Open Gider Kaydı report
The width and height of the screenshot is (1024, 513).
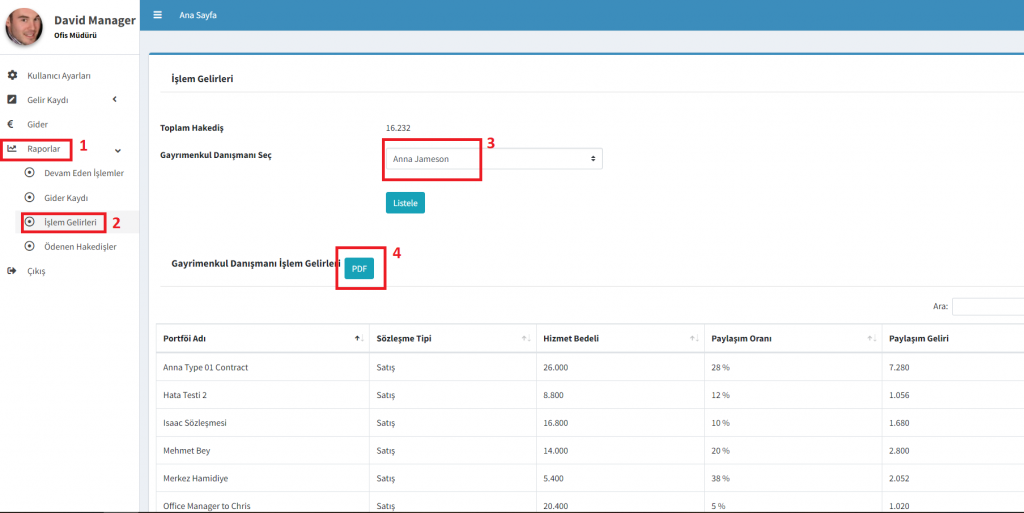(x=66, y=198)
